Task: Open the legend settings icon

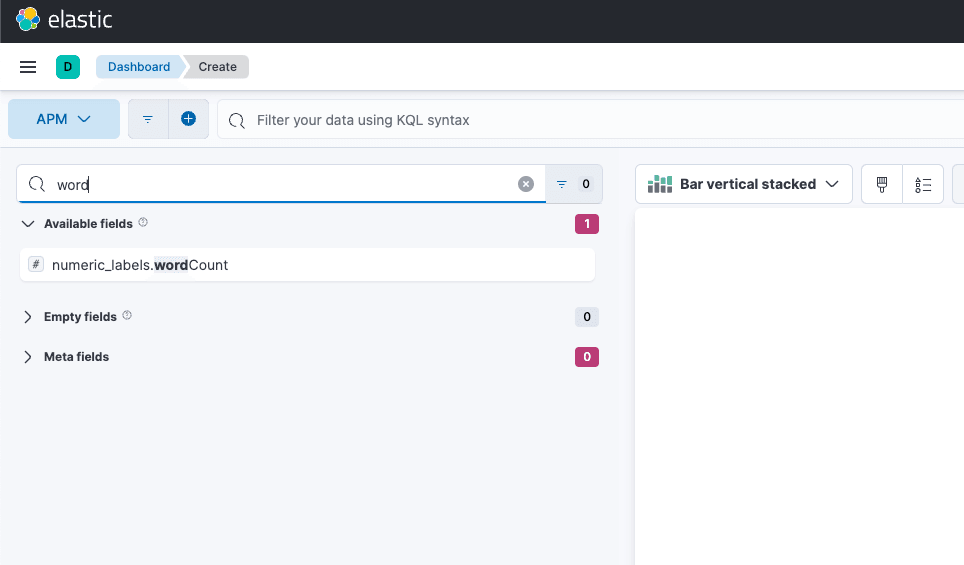Action: pos(923,184)
